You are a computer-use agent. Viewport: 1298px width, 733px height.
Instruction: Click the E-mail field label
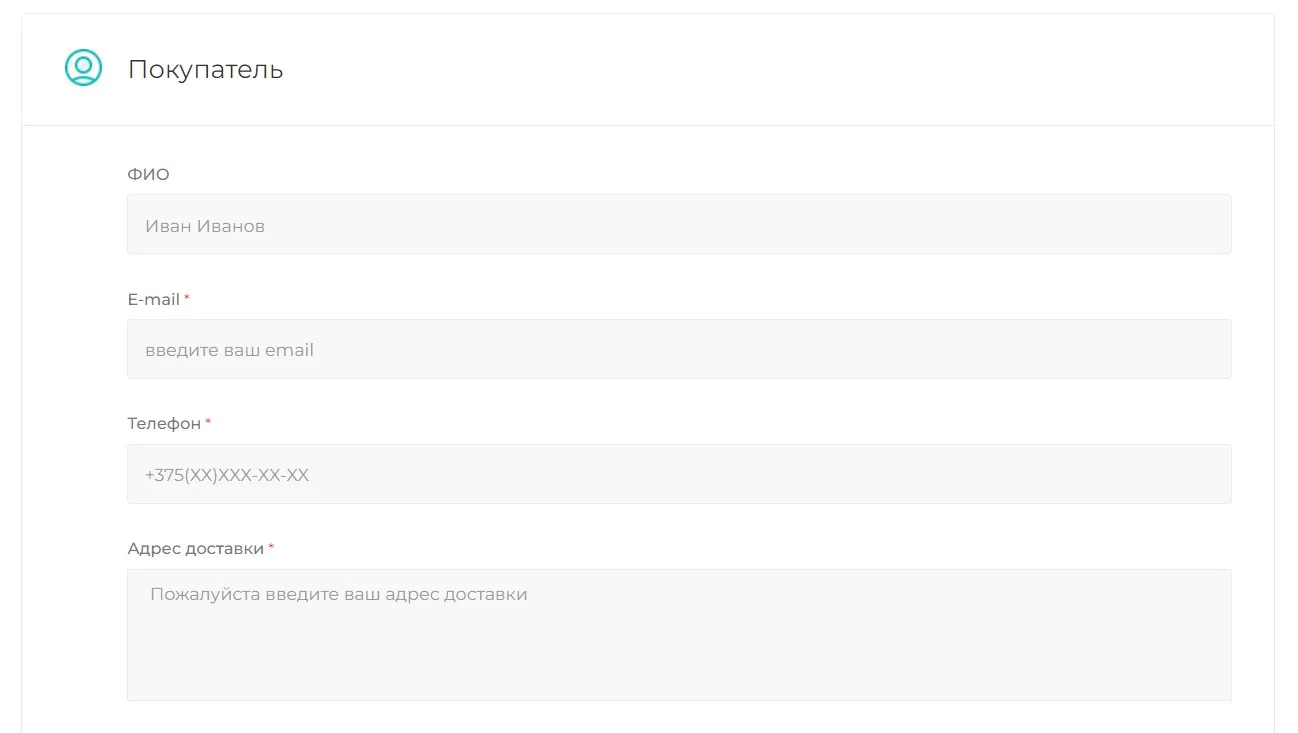pyautogui.click(x=153, y=300)
